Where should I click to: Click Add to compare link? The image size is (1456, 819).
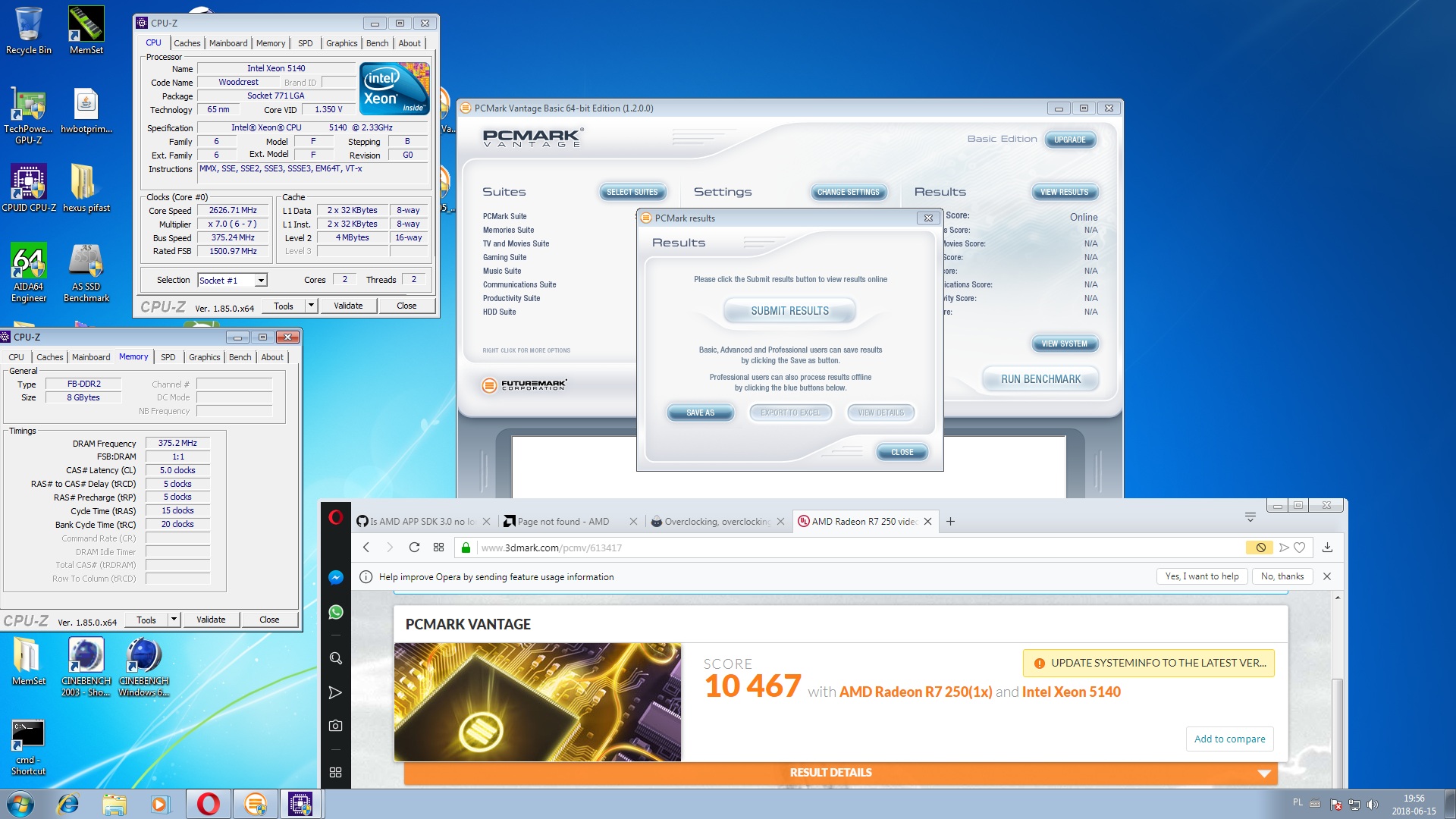coord(1229,739)
